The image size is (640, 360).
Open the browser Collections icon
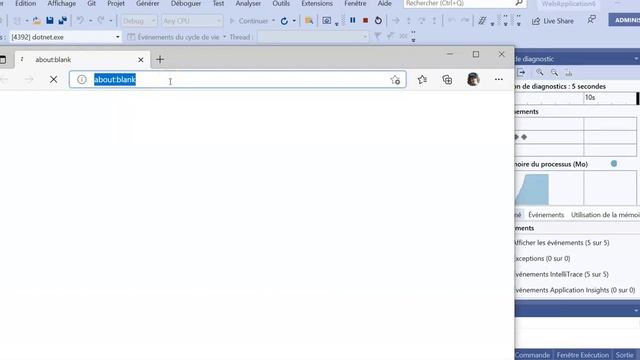pos(447,80)
